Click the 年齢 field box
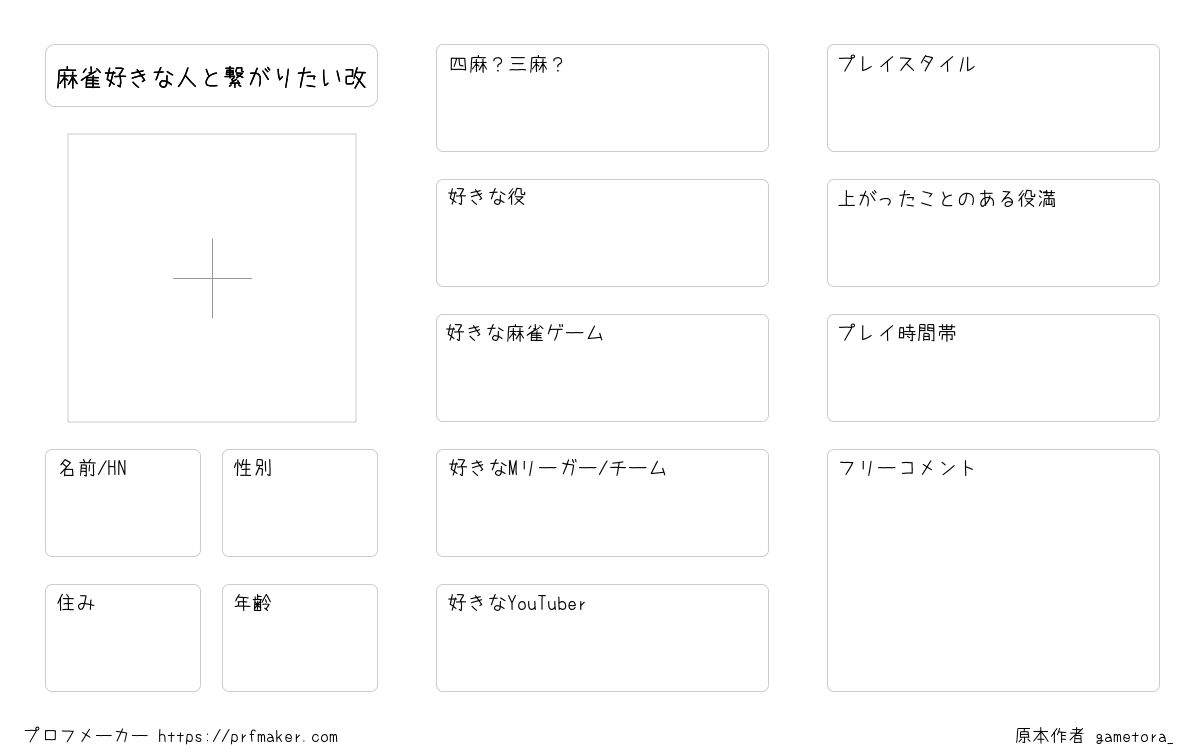Screen dimensions: 1200x750 point(300,638)
